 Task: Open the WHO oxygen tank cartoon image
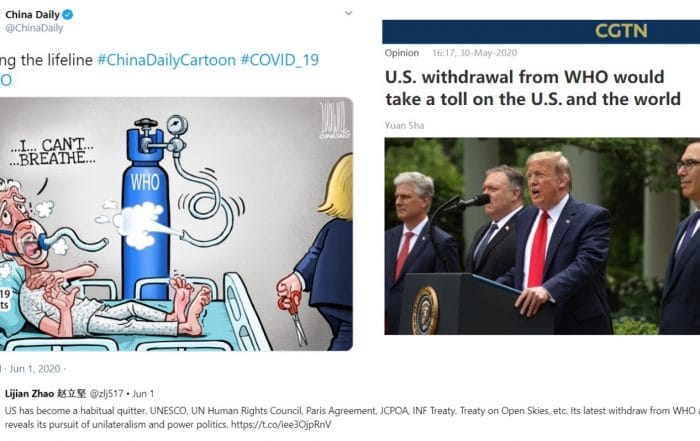(176, 224)
